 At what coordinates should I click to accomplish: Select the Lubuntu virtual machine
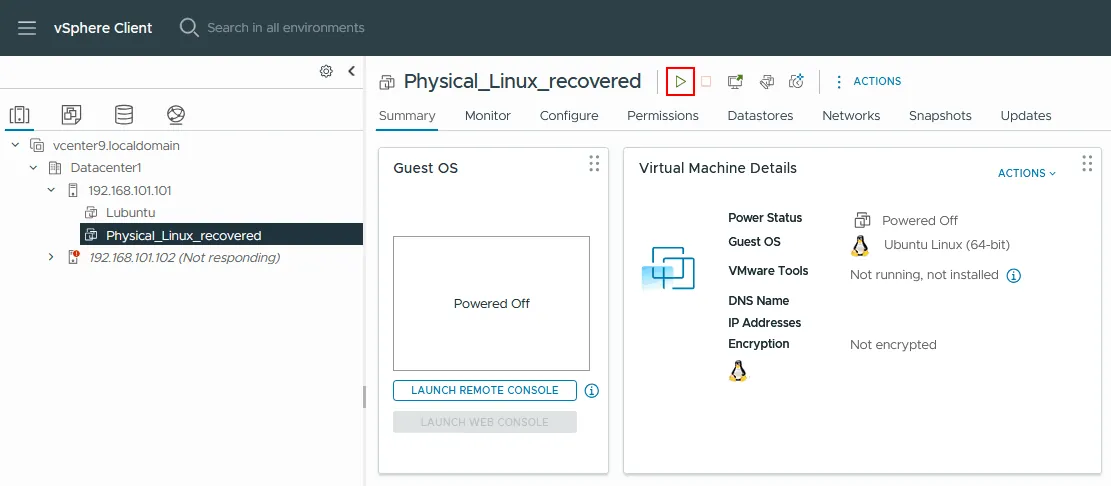point(130,212)
